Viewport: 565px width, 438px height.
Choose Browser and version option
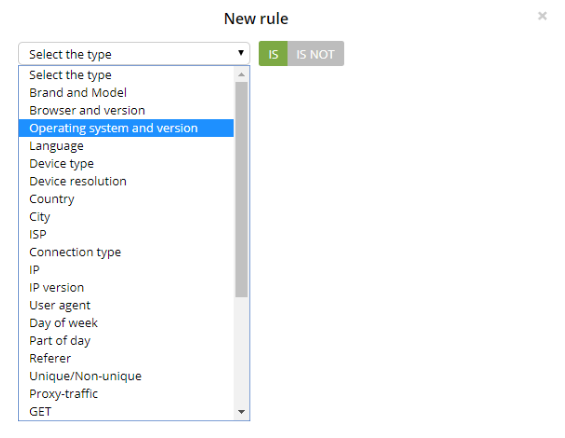(x=126, y=110)
